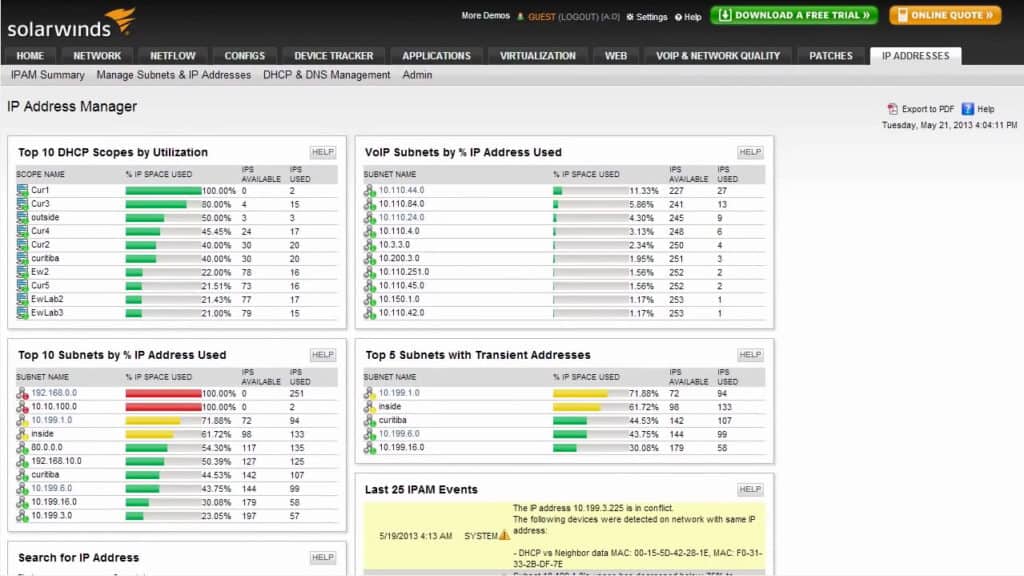This screenshot has height=576, width=1024.
Task: Click the Online Quote button
Action: (x=945, y=15)
